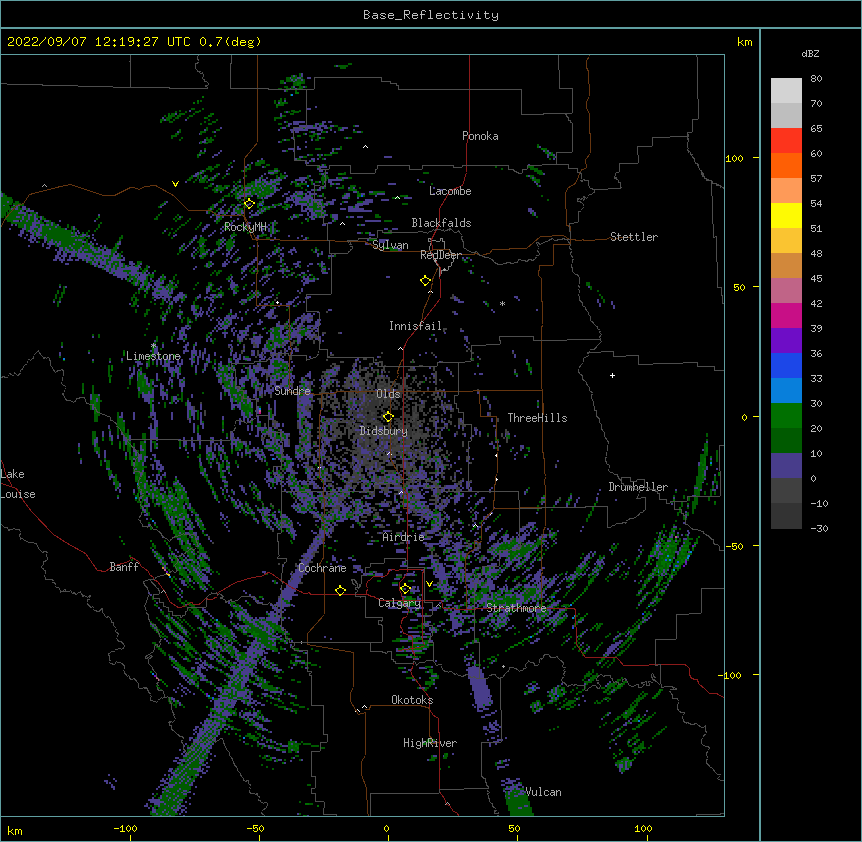This screenshot has width=862, height=842.
Task: Click the white asterisk above Limestone label
Action: [x=153, y=346]
